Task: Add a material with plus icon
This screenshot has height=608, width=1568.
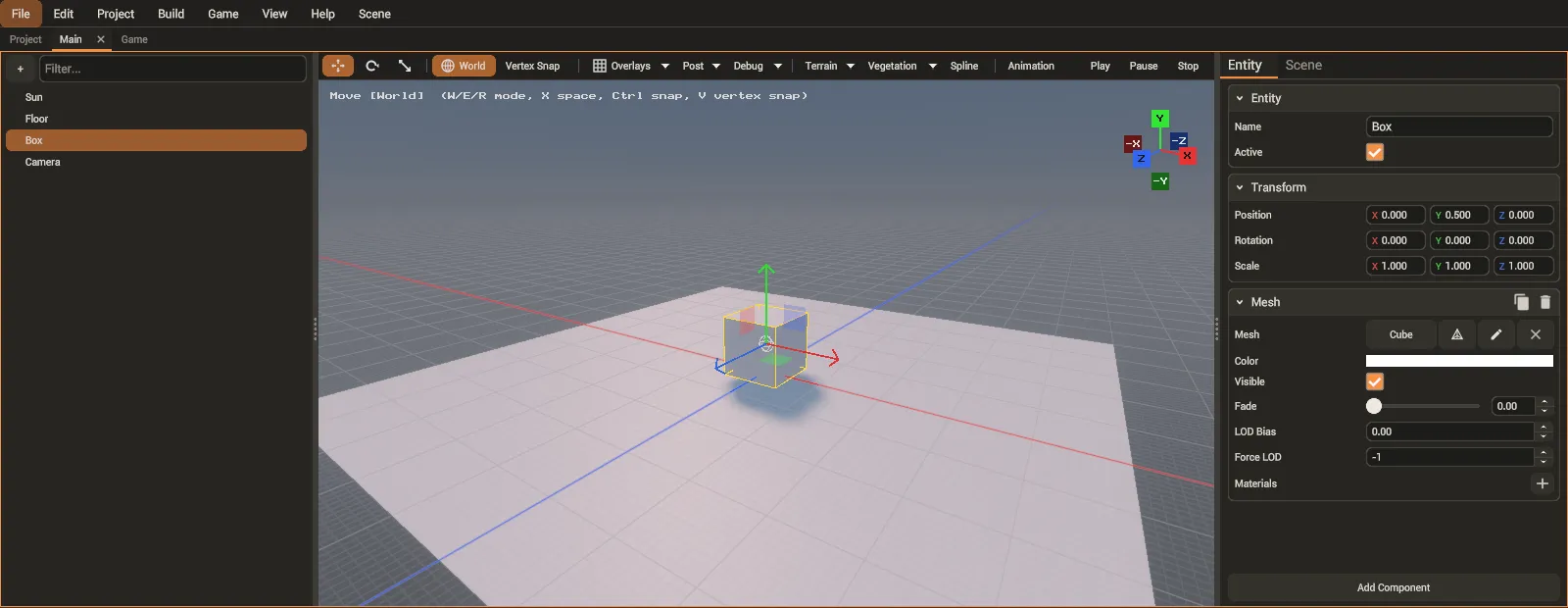Action: (x=1543, y=483)
